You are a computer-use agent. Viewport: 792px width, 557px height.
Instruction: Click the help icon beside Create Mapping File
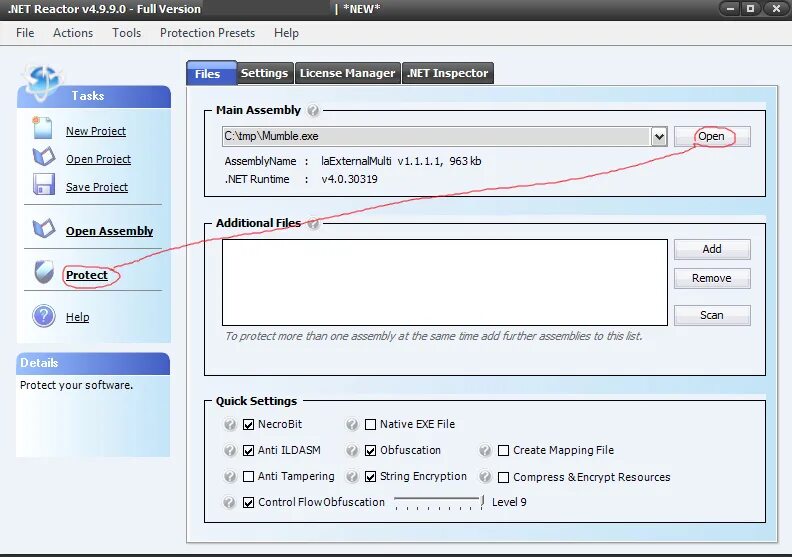coord(485,450)
